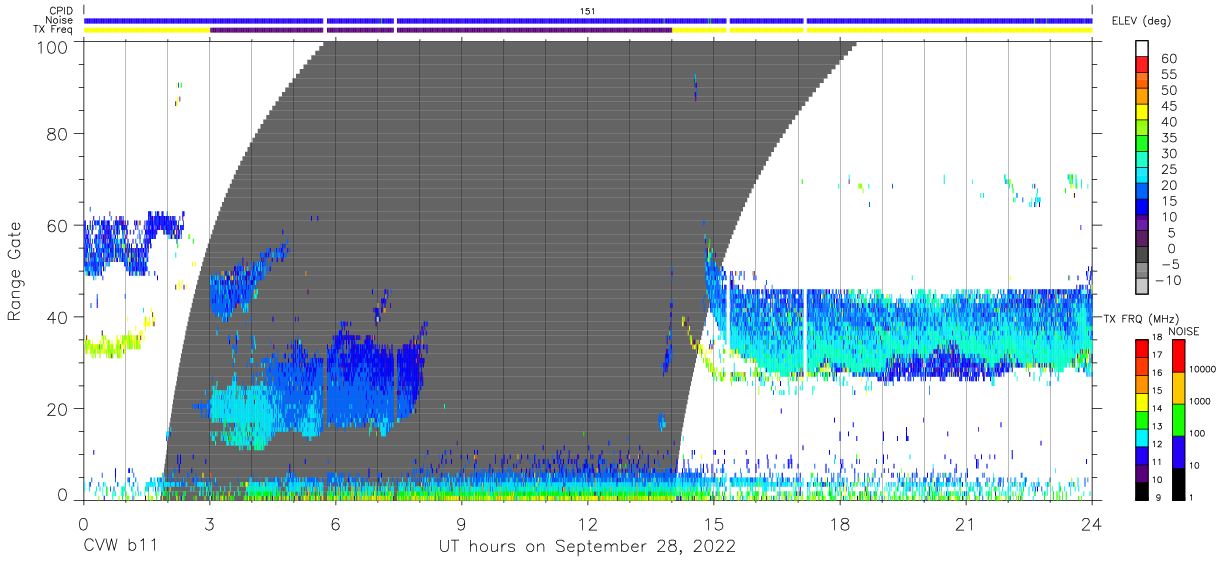This screenshot has width=1228, height=567.
Task: Click the 20 tick on Range Gate axis
Action: click(59, 408)
